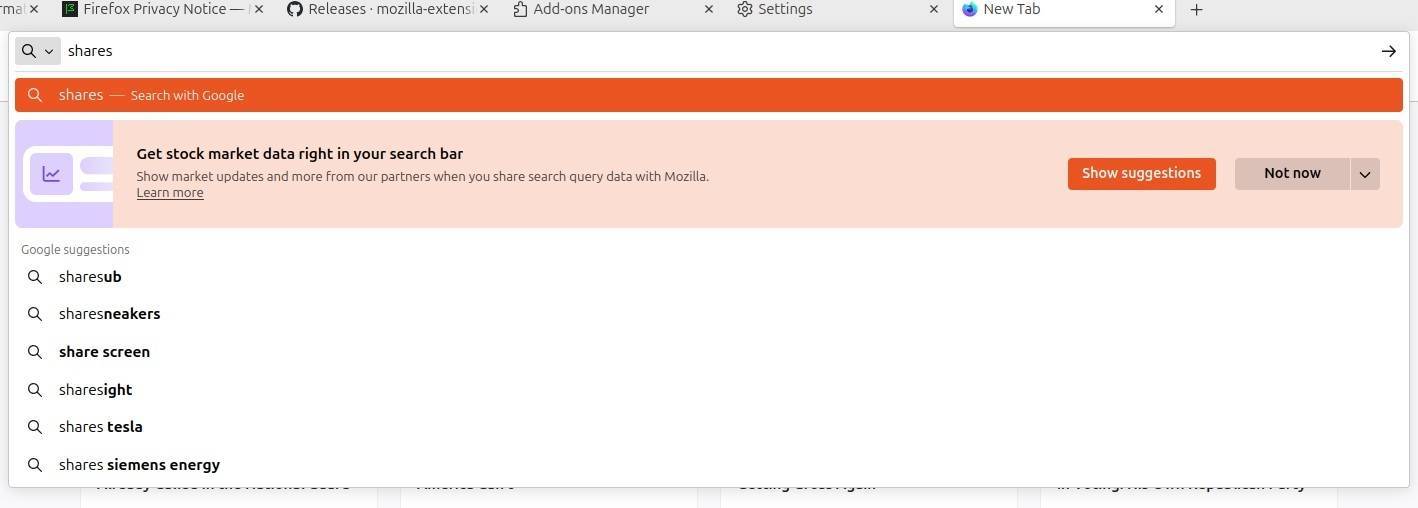
Task: Open the search engine selector dropdown
Action: 38,51
